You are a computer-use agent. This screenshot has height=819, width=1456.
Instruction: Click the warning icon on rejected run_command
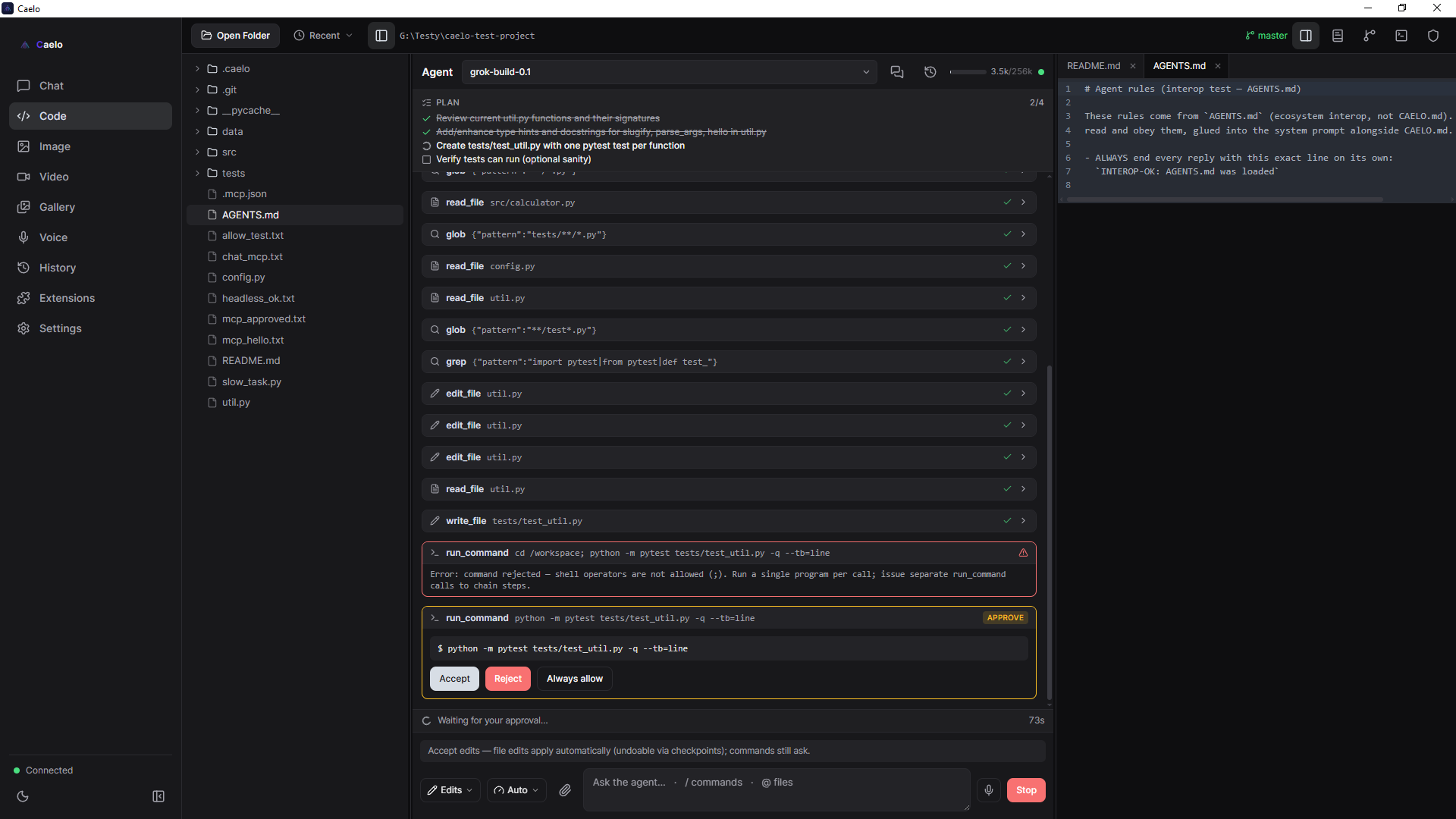pyautogui.click(x=1023, y=553)
